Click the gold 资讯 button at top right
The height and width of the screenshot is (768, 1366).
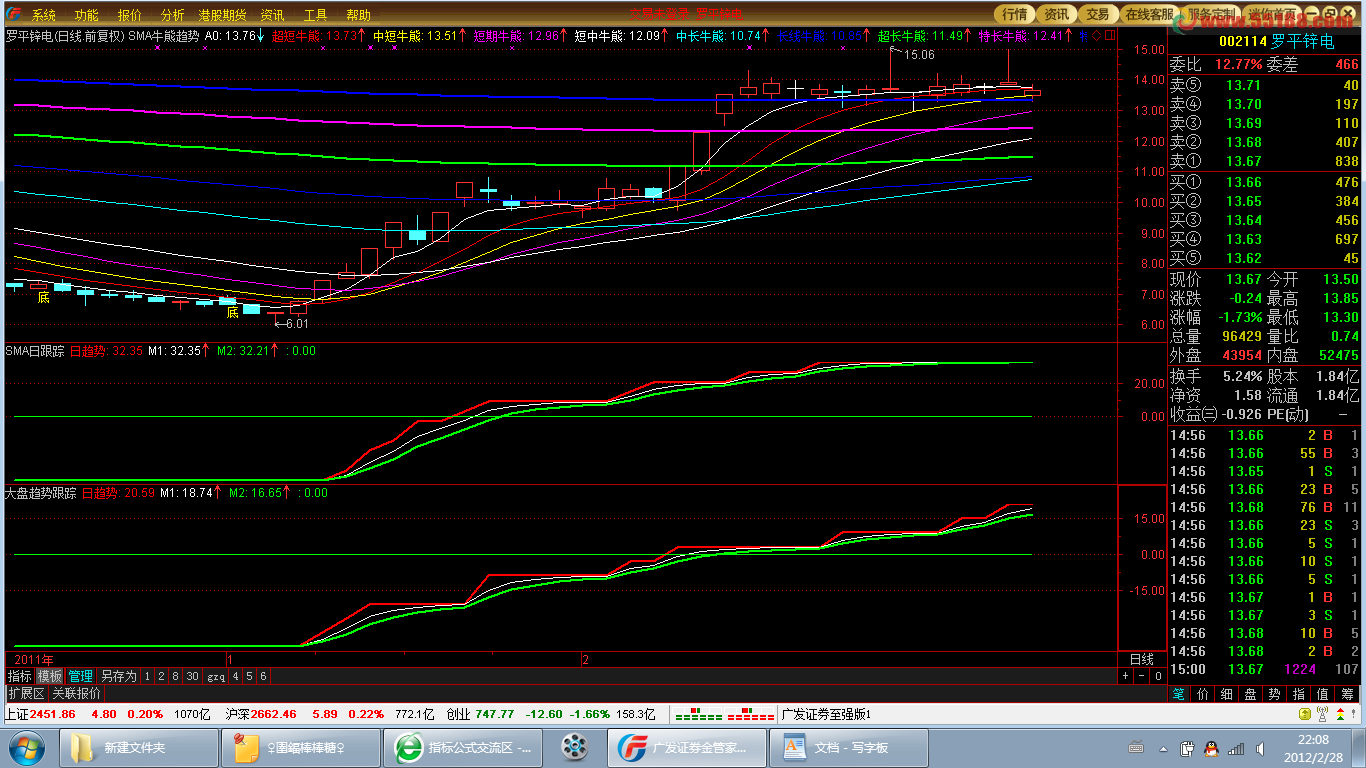[1056, 14]
